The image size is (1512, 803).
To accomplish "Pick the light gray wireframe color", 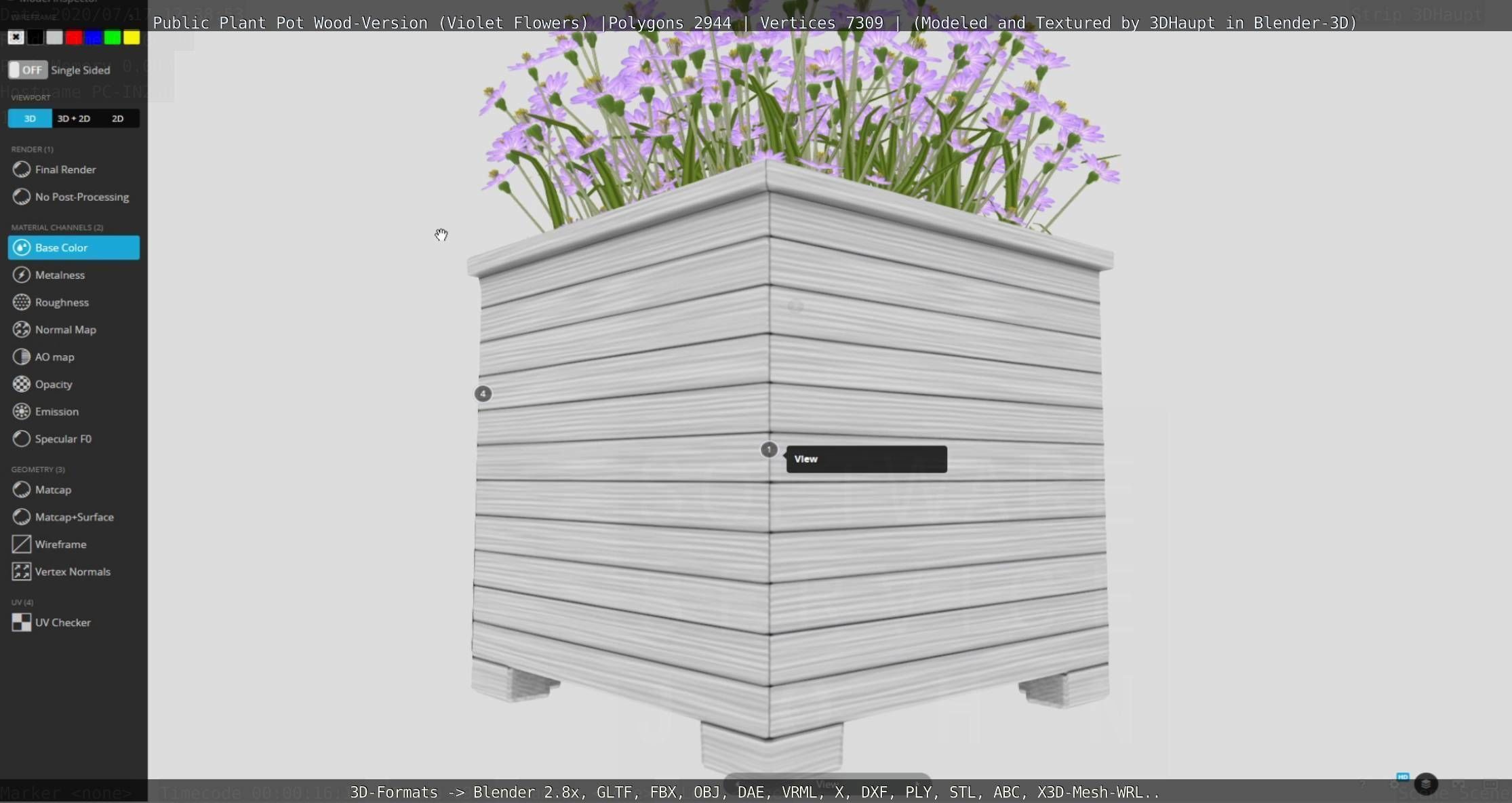I will tap(54, 37).
